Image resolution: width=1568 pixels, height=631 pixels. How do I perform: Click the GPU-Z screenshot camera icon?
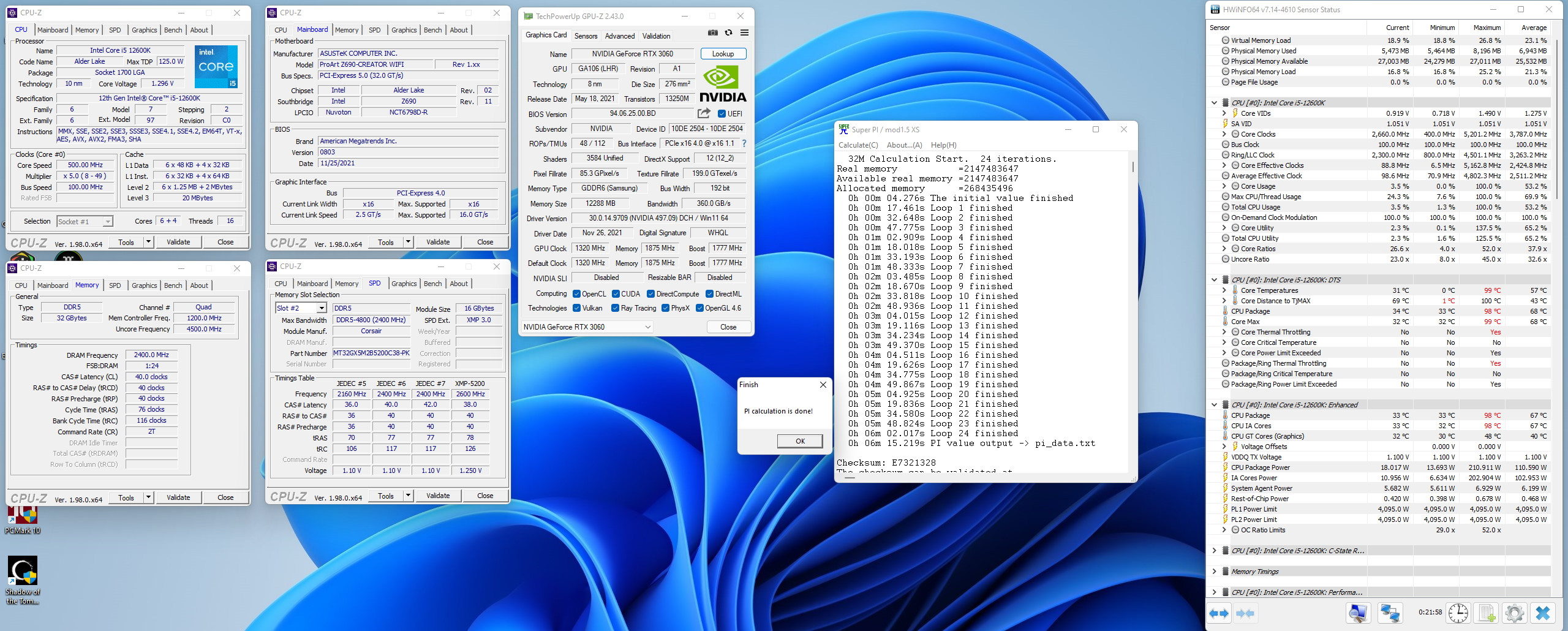[712, 33]
